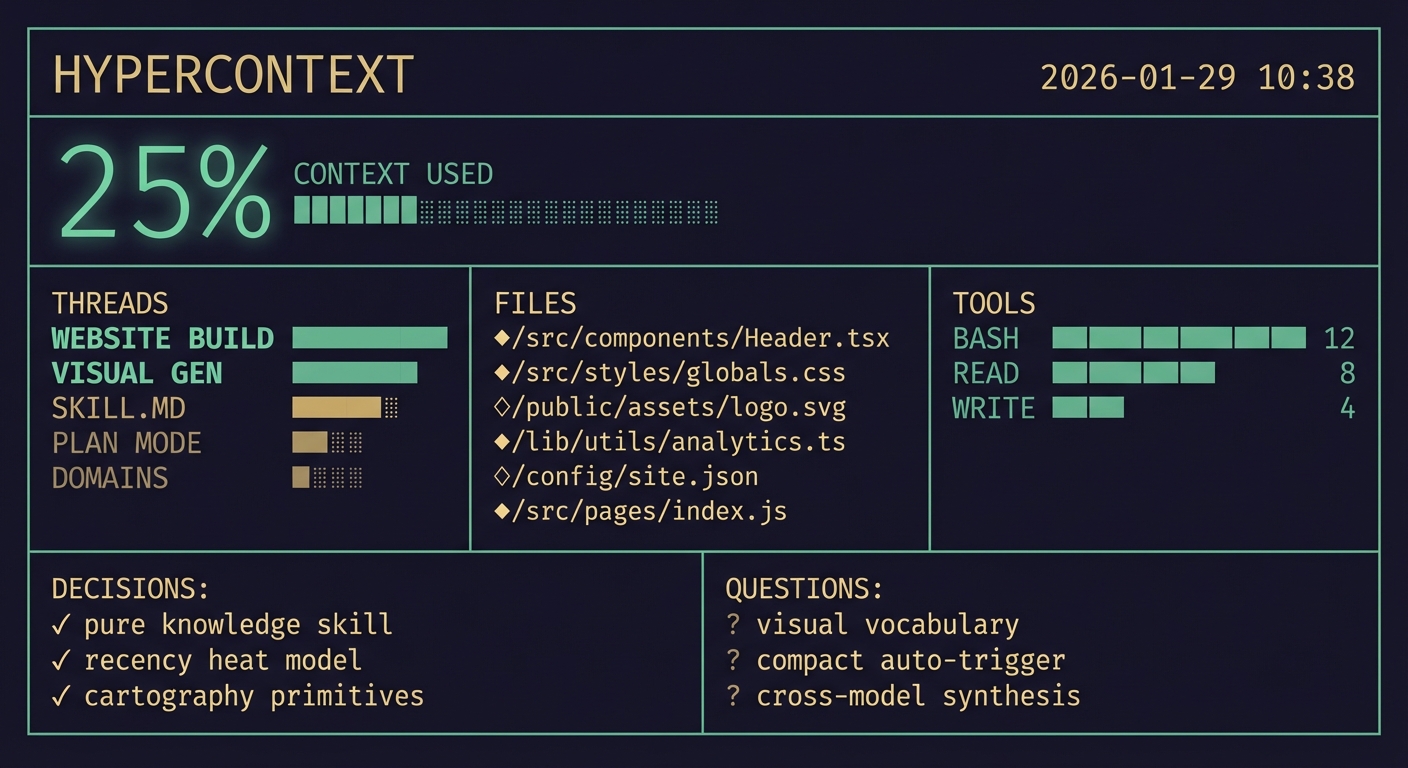Expand the FILES section
The width and height of the screenshot is (1408, 768).
(x=535, y=303)
